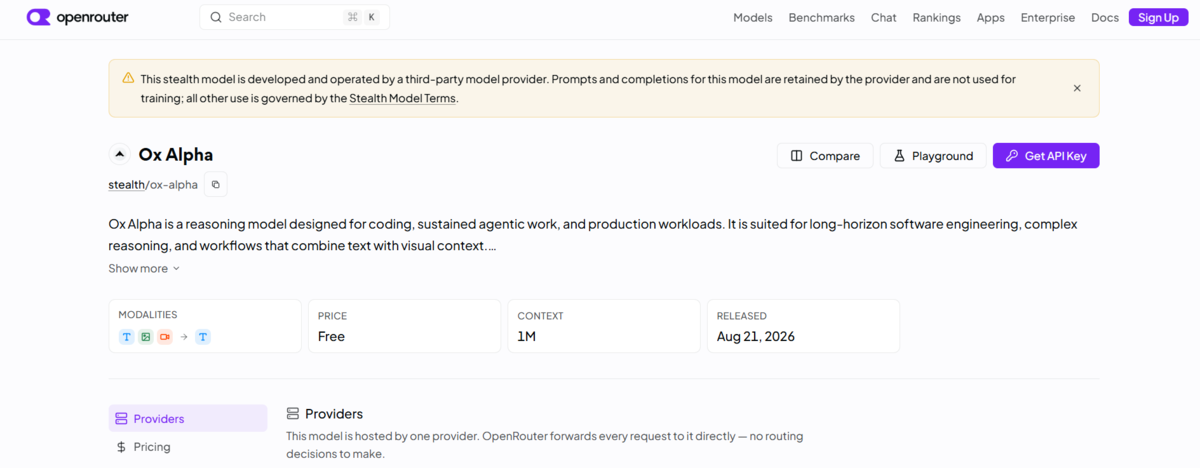The width and height of the screenshot is (1200, 468).
Task: Click the Providers section heading text
Action: coord(334,413)
